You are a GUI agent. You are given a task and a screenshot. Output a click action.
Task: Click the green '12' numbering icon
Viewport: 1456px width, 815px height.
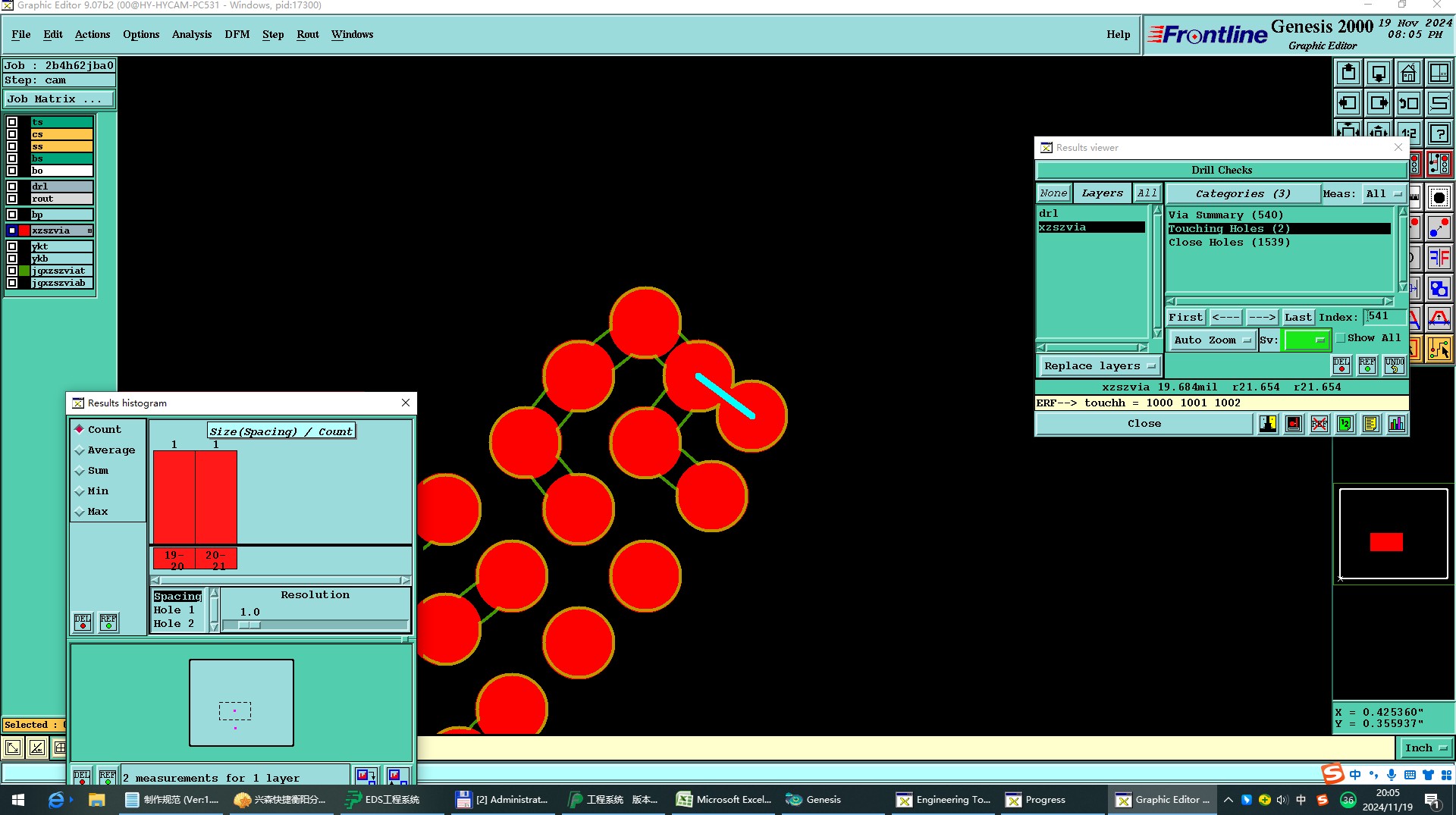pos(1345,424)
